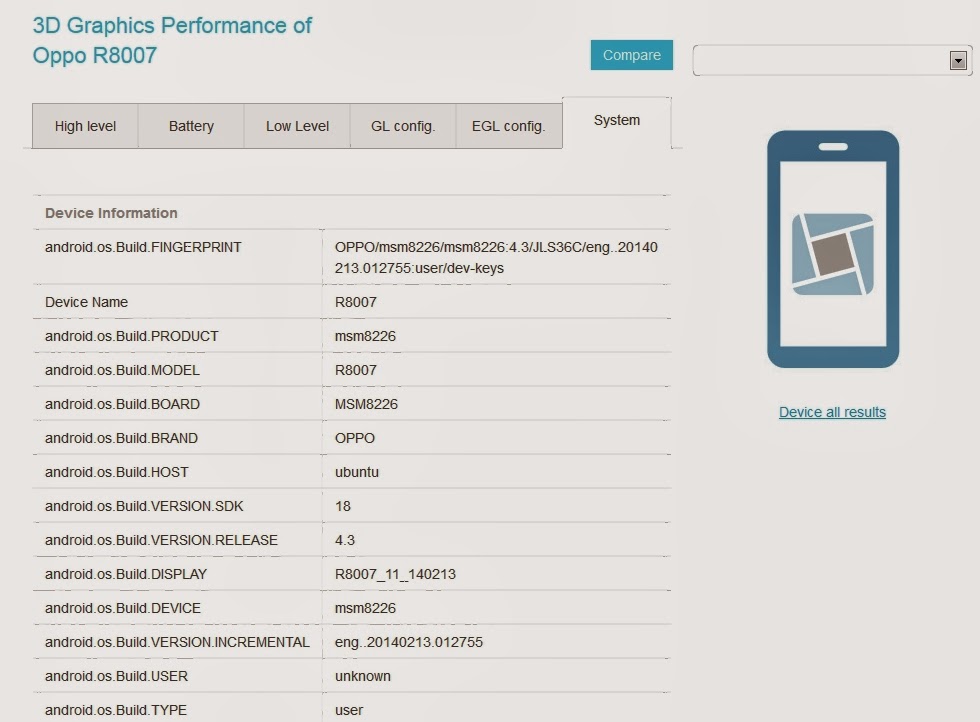Select the BOARD value MSM8226
This screenshot has width=980, height=722.
point(366,404)
